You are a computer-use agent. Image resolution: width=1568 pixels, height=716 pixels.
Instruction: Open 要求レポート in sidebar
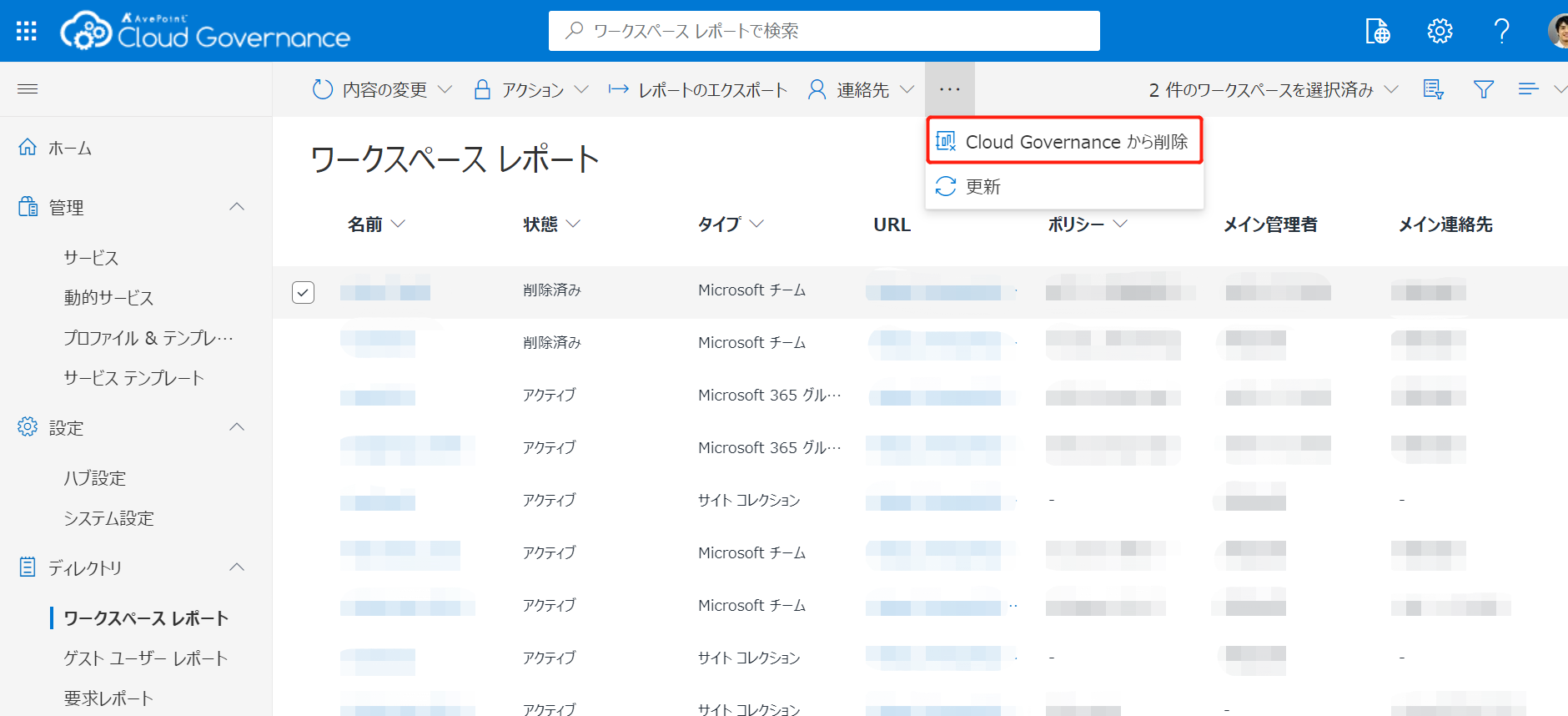point(108,698)
